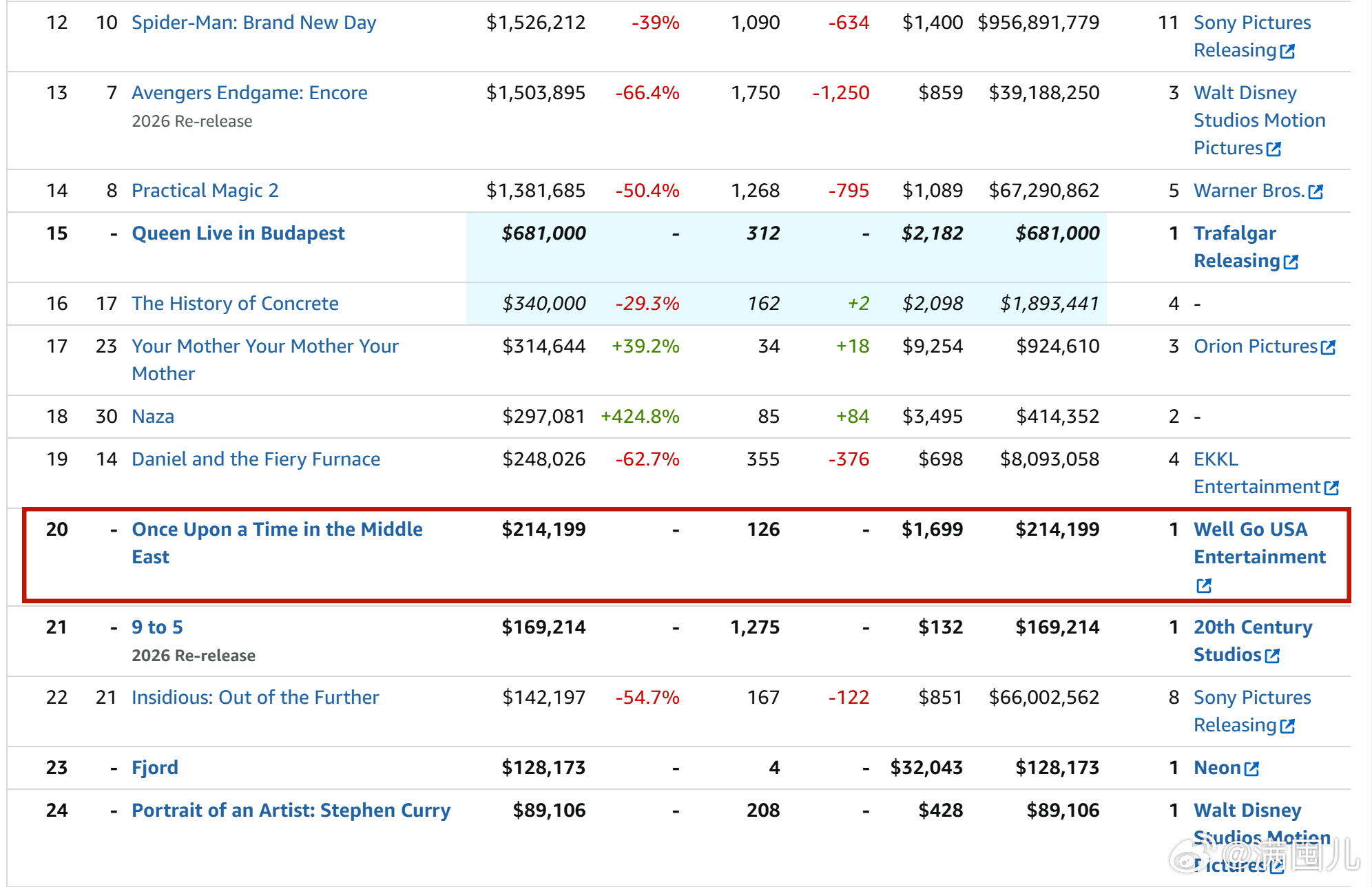
Task: Open external link icon after Warner Bros.
Action: pyautogui.click(x=1316, y=191)
